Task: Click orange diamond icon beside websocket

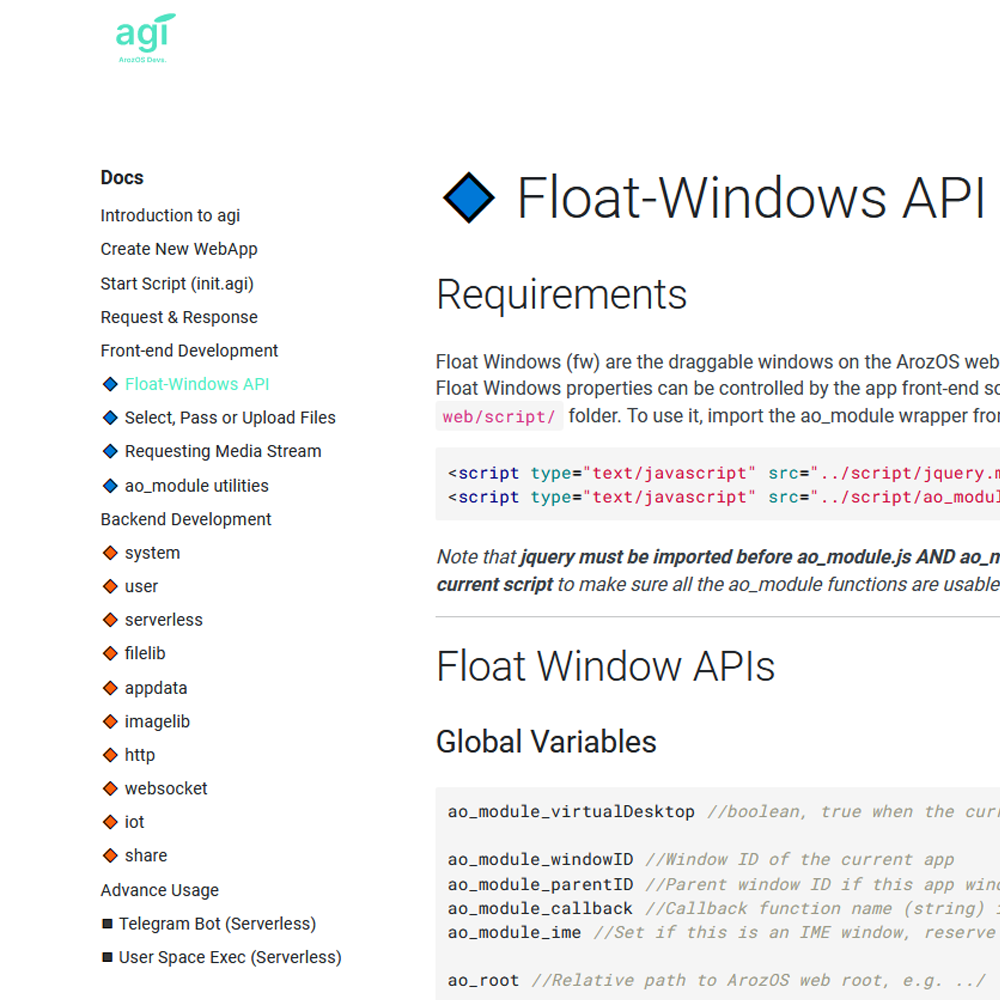Action: (110, 789)
